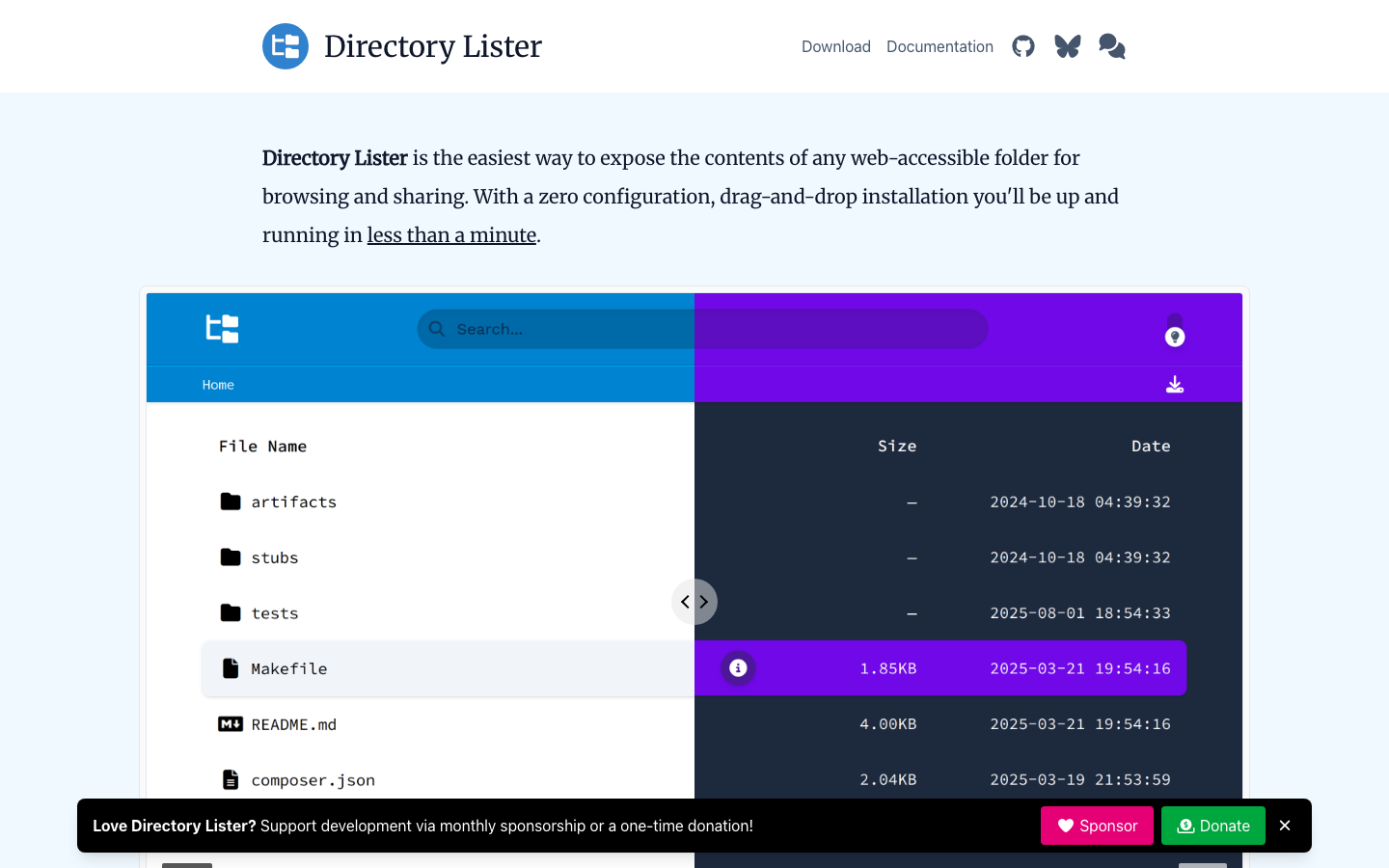1389x868 pixels.
Task: Click the file icon beside composer.json
Action: (x=230, y=779)
